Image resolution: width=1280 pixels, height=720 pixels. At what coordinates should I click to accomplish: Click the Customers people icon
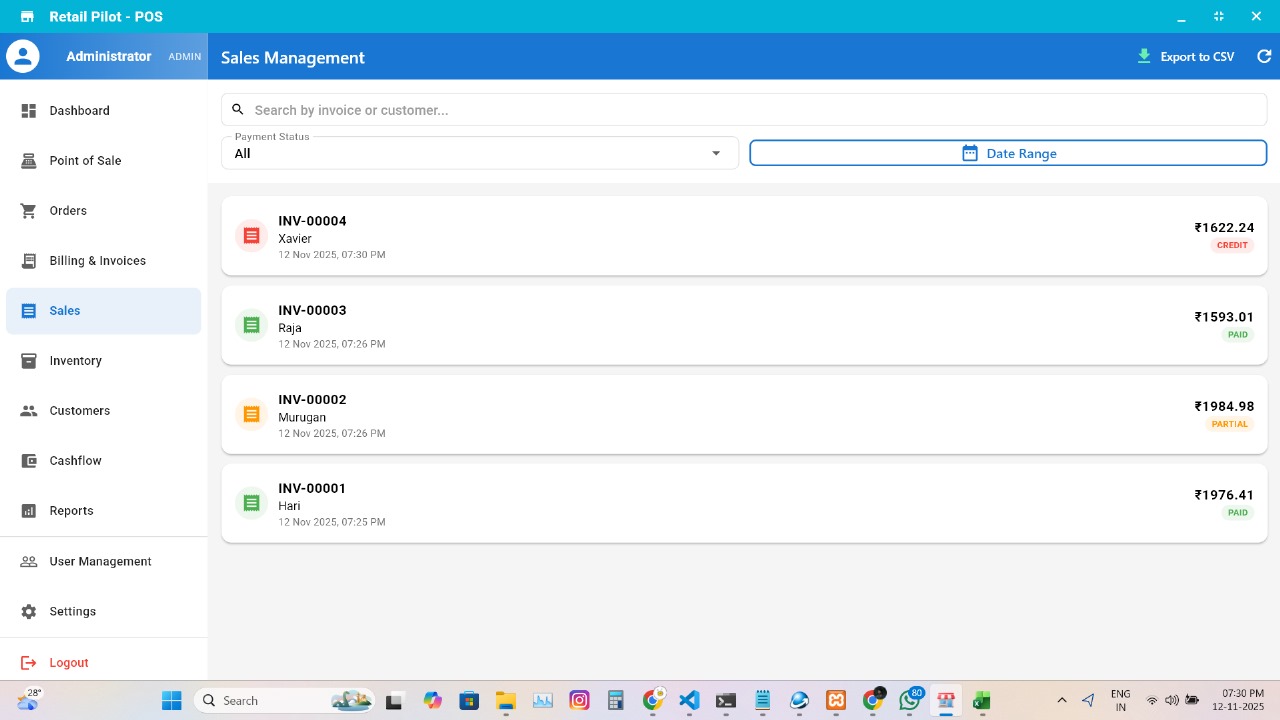coord(29,411)
